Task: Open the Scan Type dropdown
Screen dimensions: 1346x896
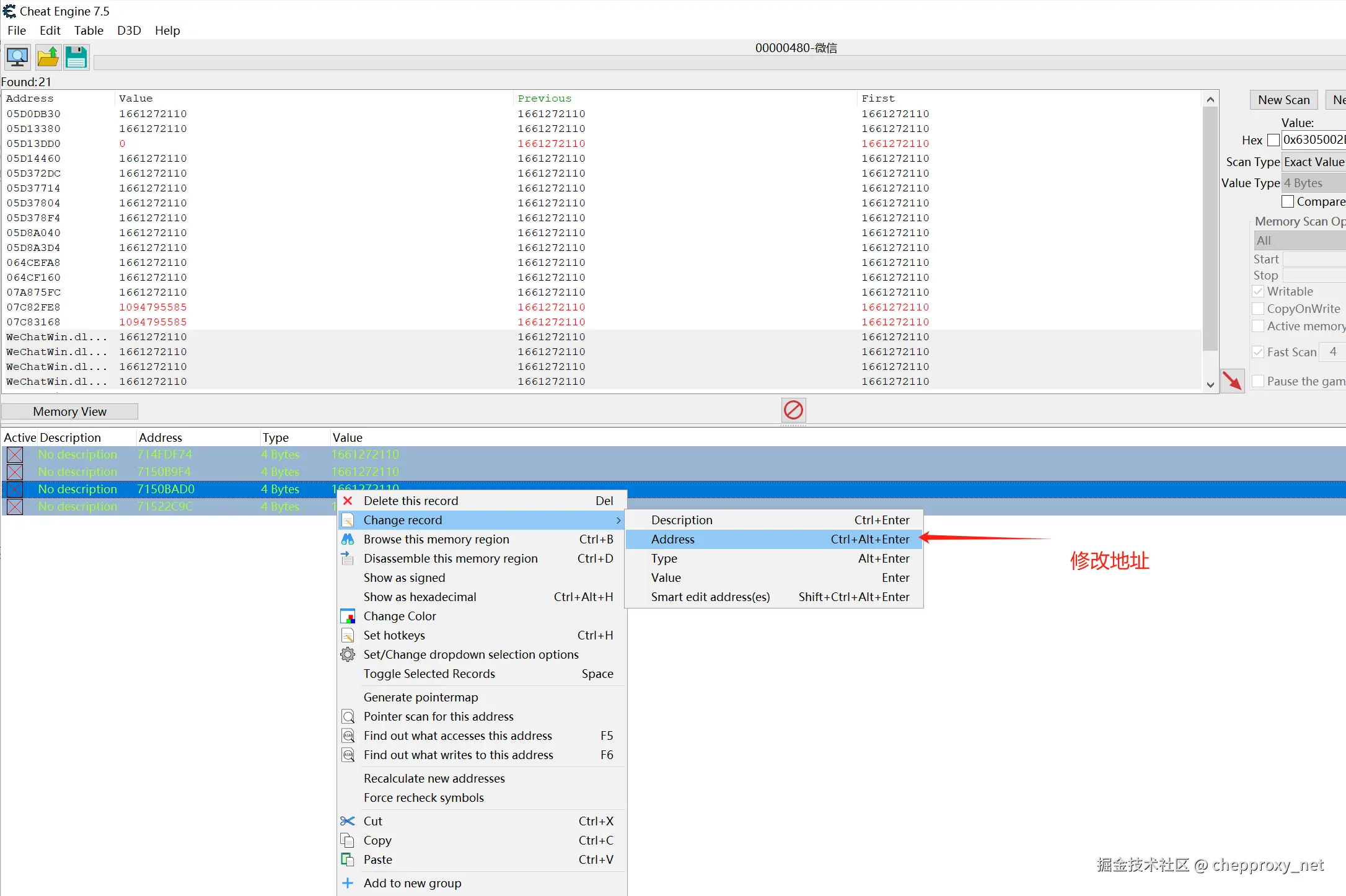Action: coord(1314,162)
